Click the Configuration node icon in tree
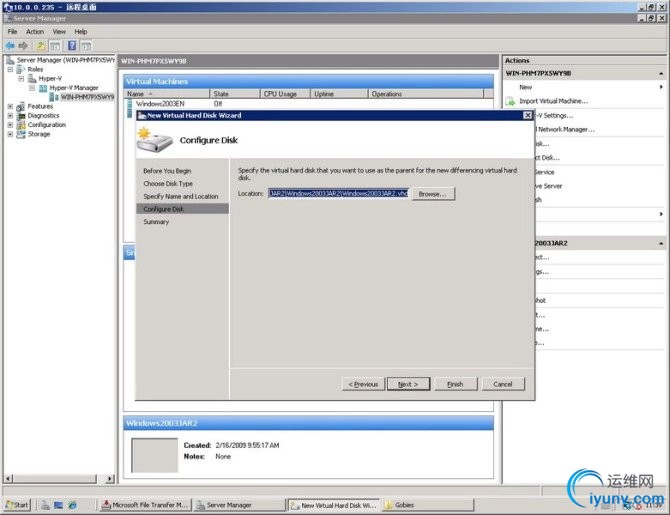 (x=21, y=125)
